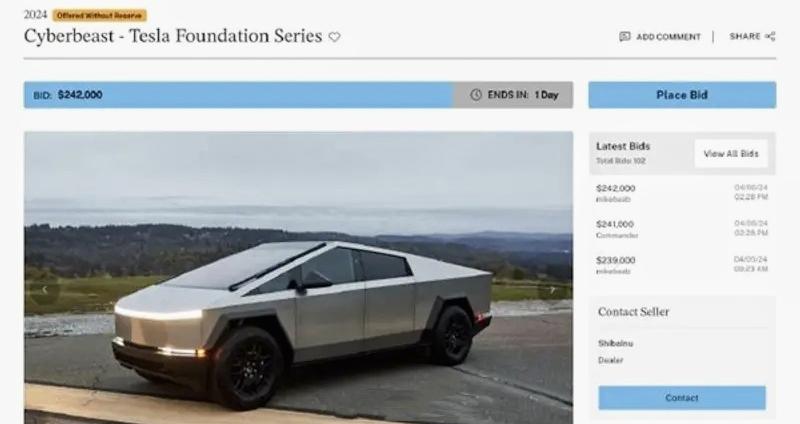Place a bid on the Cyberbeast
Image resolution: width=800 pixels, height=424 pixels.
682,95
